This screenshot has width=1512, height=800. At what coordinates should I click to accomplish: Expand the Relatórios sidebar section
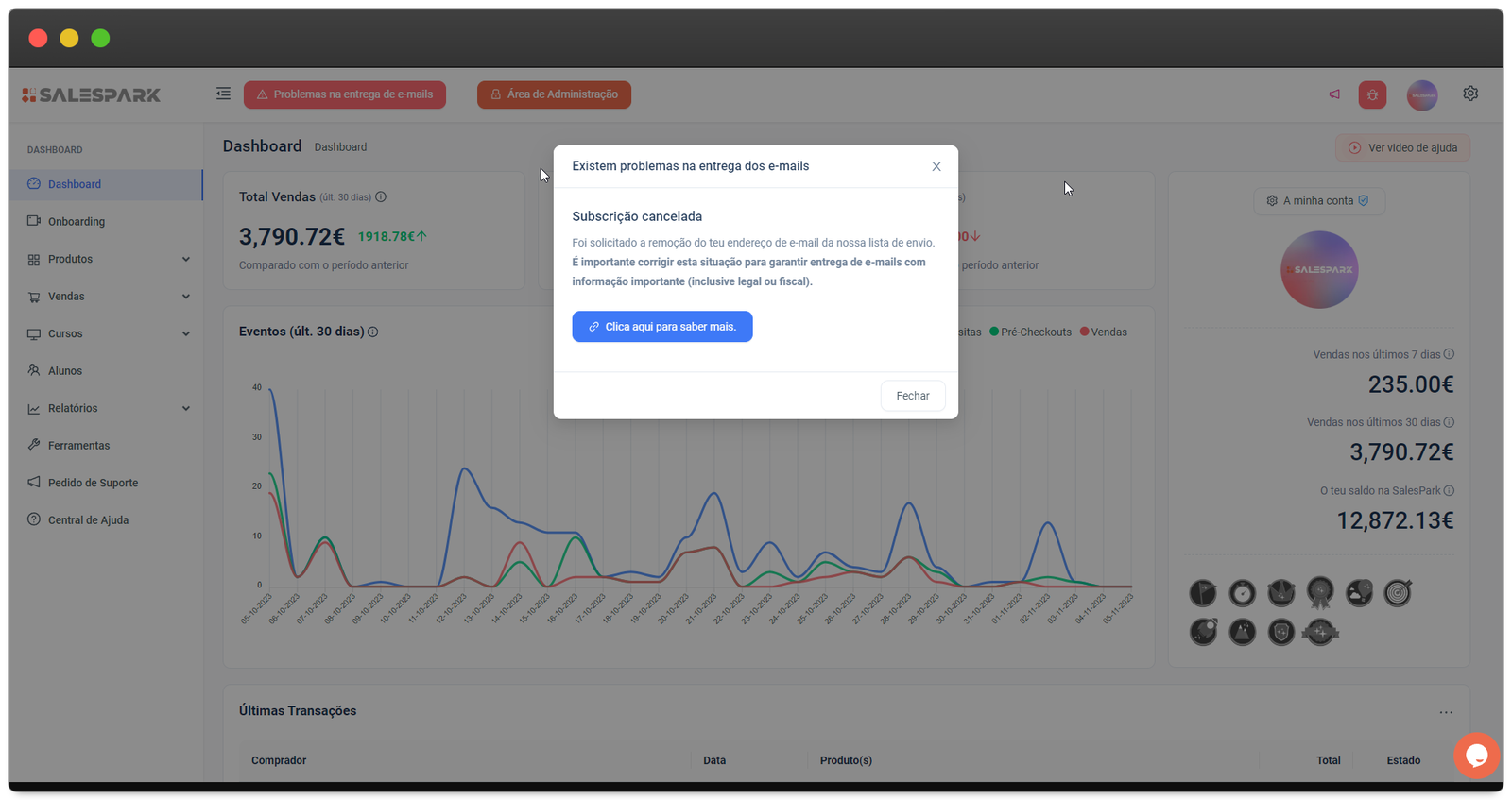click(109, 408)
